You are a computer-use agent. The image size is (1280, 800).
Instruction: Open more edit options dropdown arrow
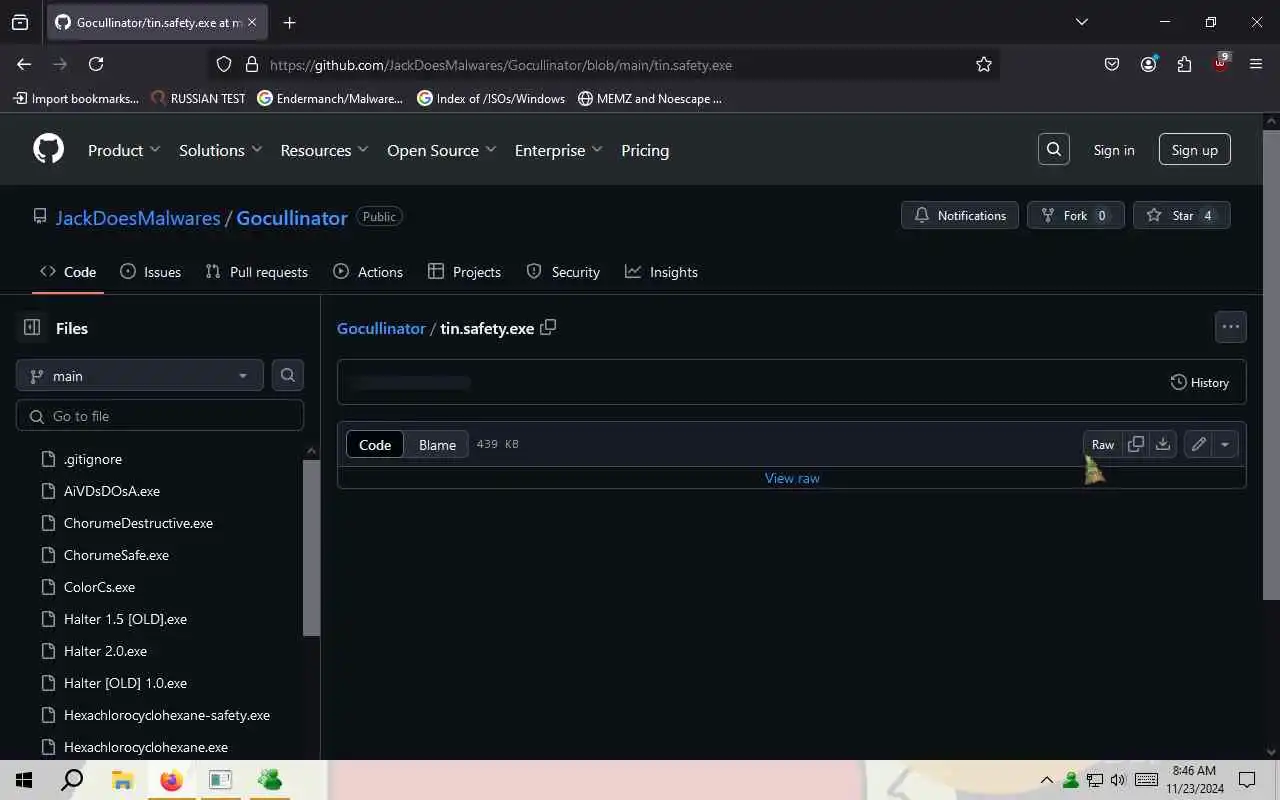click(1225, 445)
